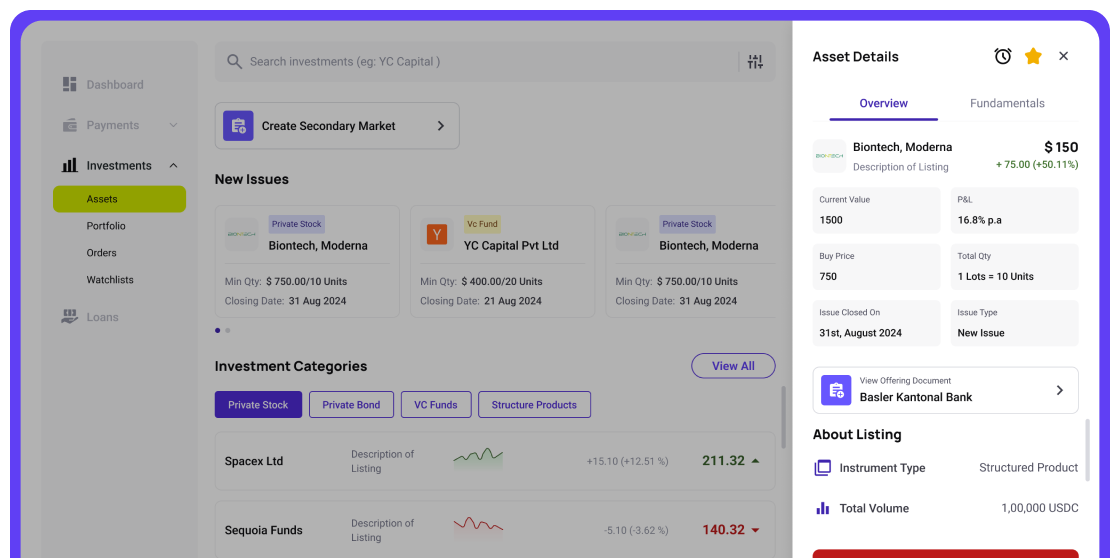Click the Vc Fund tag
This screenshot has height=558, width=1120.
pos(482,224)
